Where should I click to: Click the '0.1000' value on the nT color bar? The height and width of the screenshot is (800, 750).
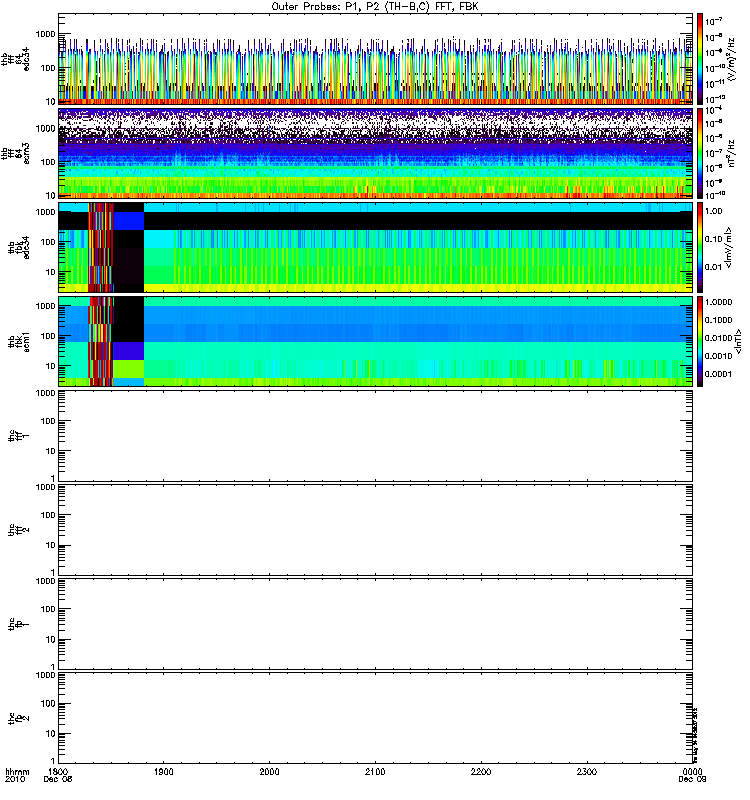click(718, 320)
